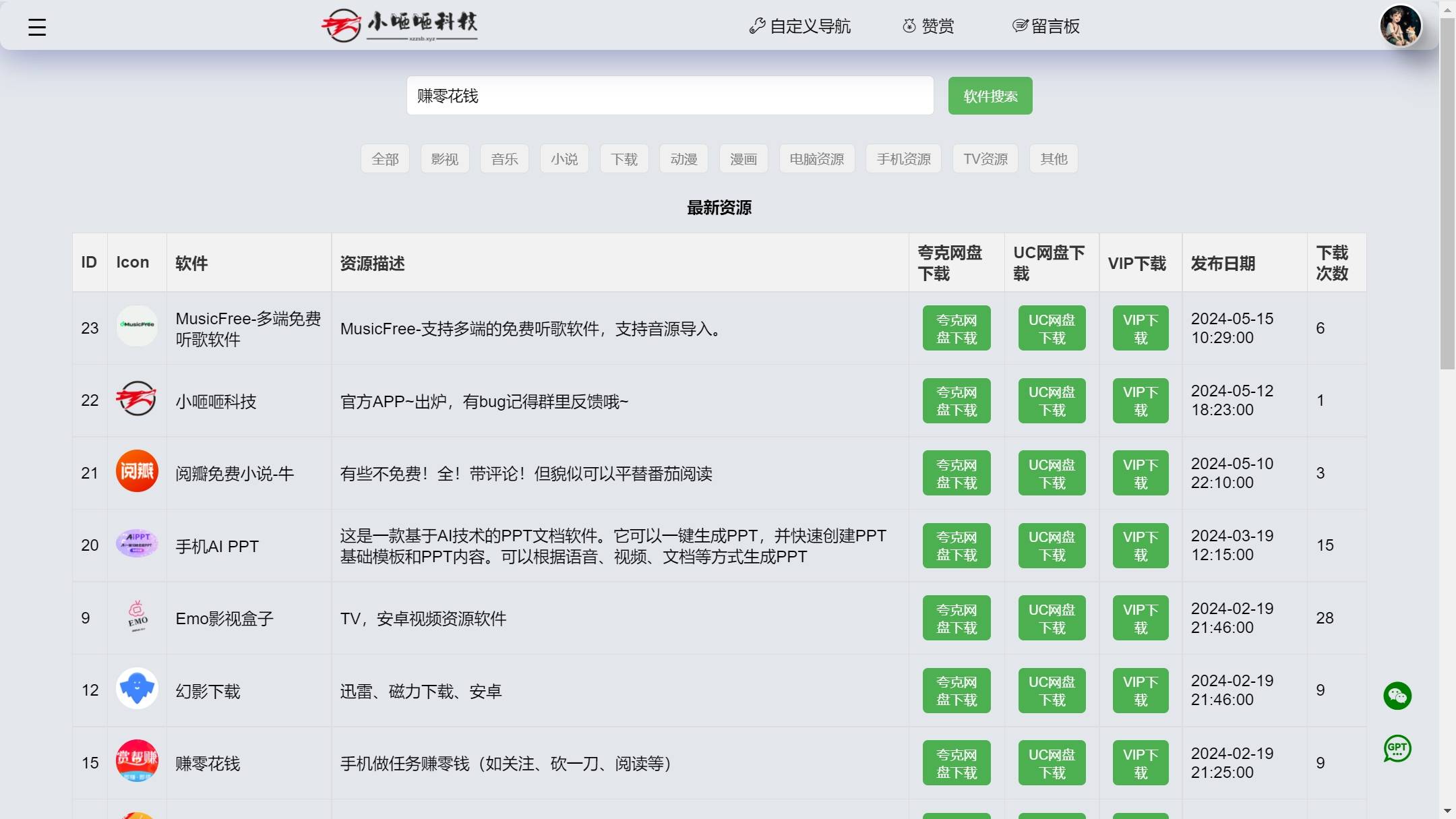Click VIP下载 for Emo影视盒子 row

coord(1141,618)
